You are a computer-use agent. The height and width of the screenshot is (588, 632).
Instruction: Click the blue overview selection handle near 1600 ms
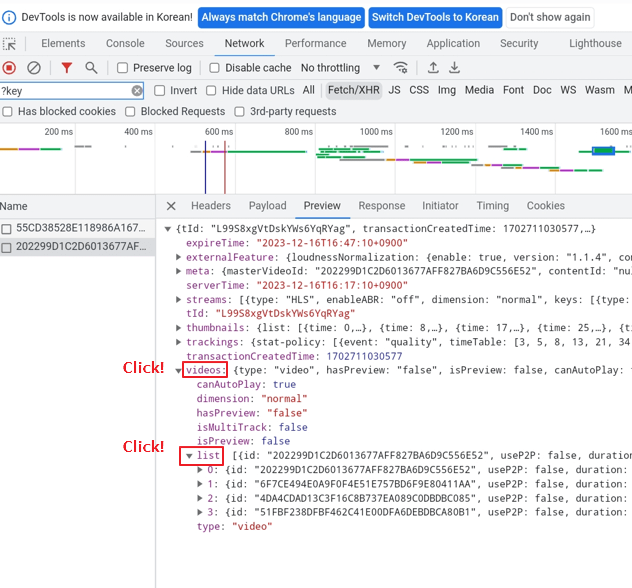(603, 151)
